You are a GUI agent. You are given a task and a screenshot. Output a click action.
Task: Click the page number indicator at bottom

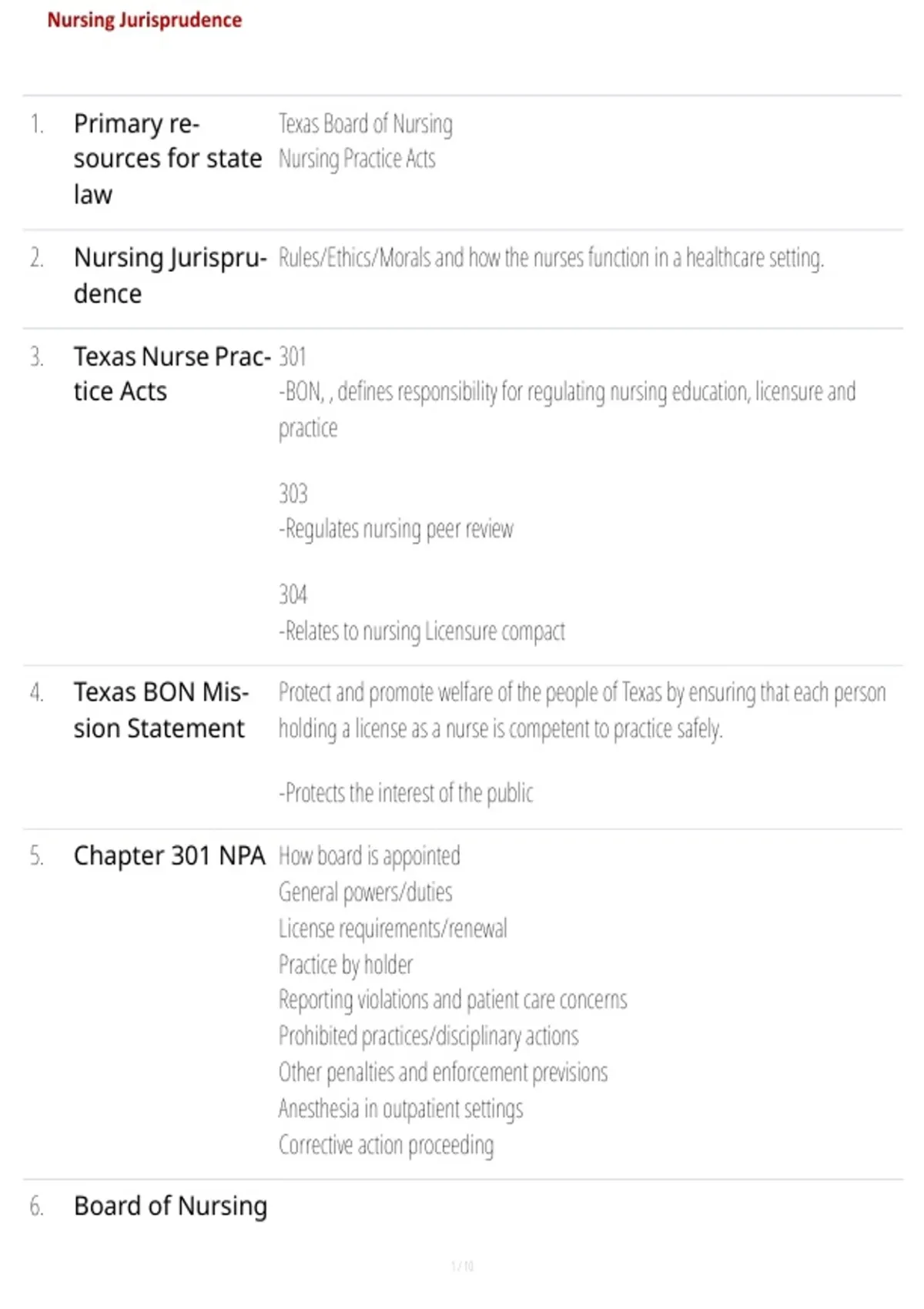click(x=462, y=1266)
